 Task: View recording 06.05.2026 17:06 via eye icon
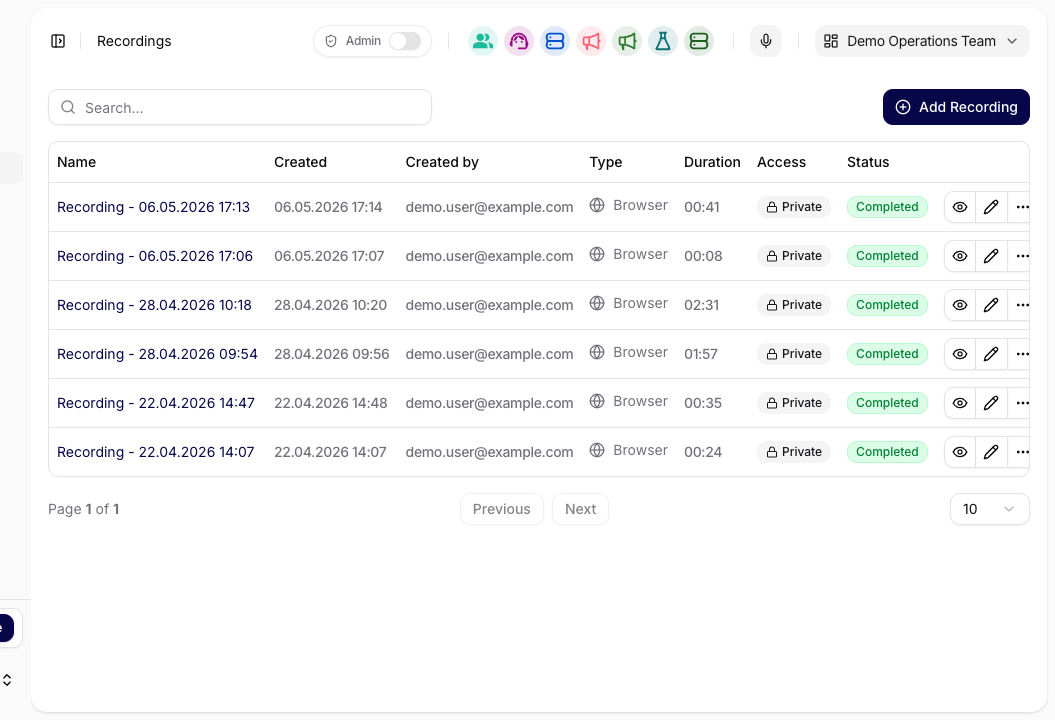960,256
